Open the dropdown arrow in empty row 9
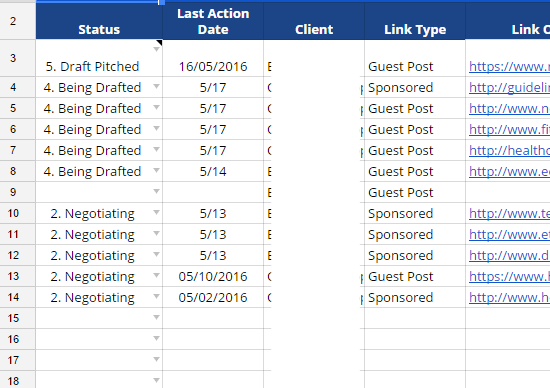 (x=157, y=192)
